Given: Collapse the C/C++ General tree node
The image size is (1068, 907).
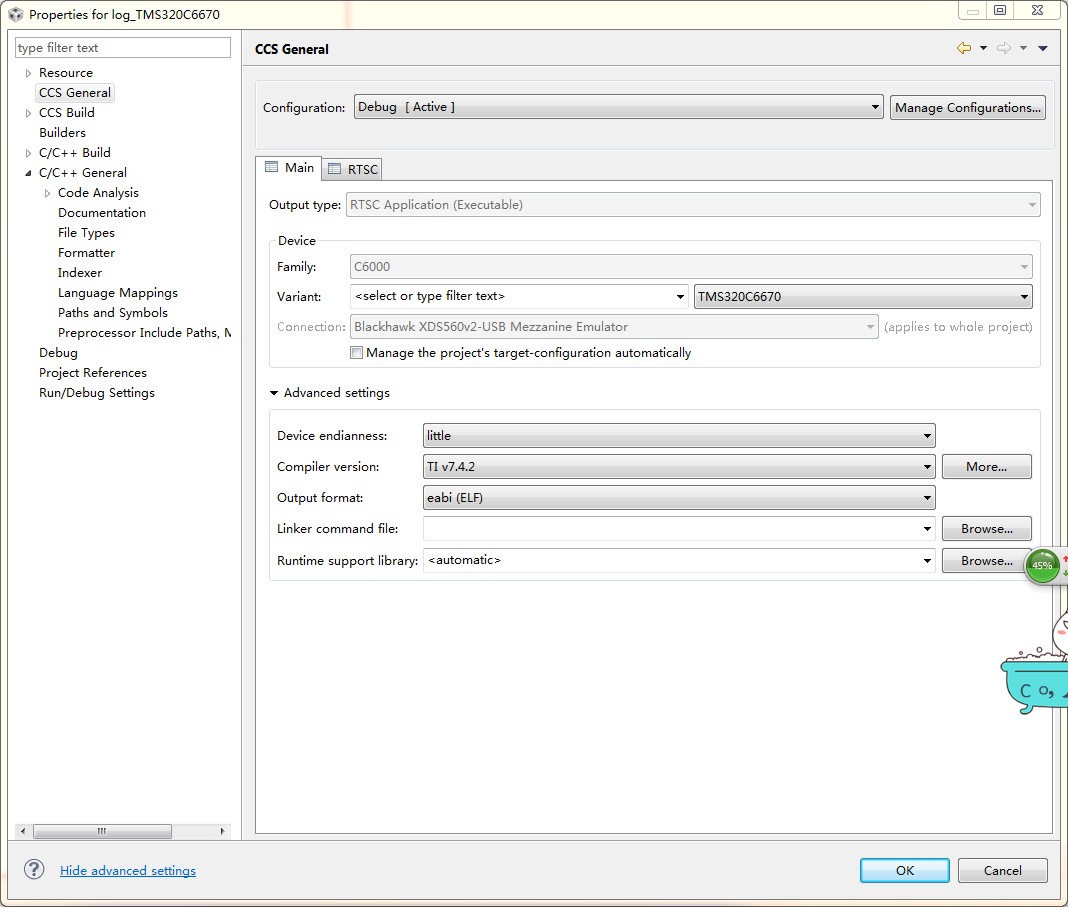Looking at the screenshot, I should [29, 173].
